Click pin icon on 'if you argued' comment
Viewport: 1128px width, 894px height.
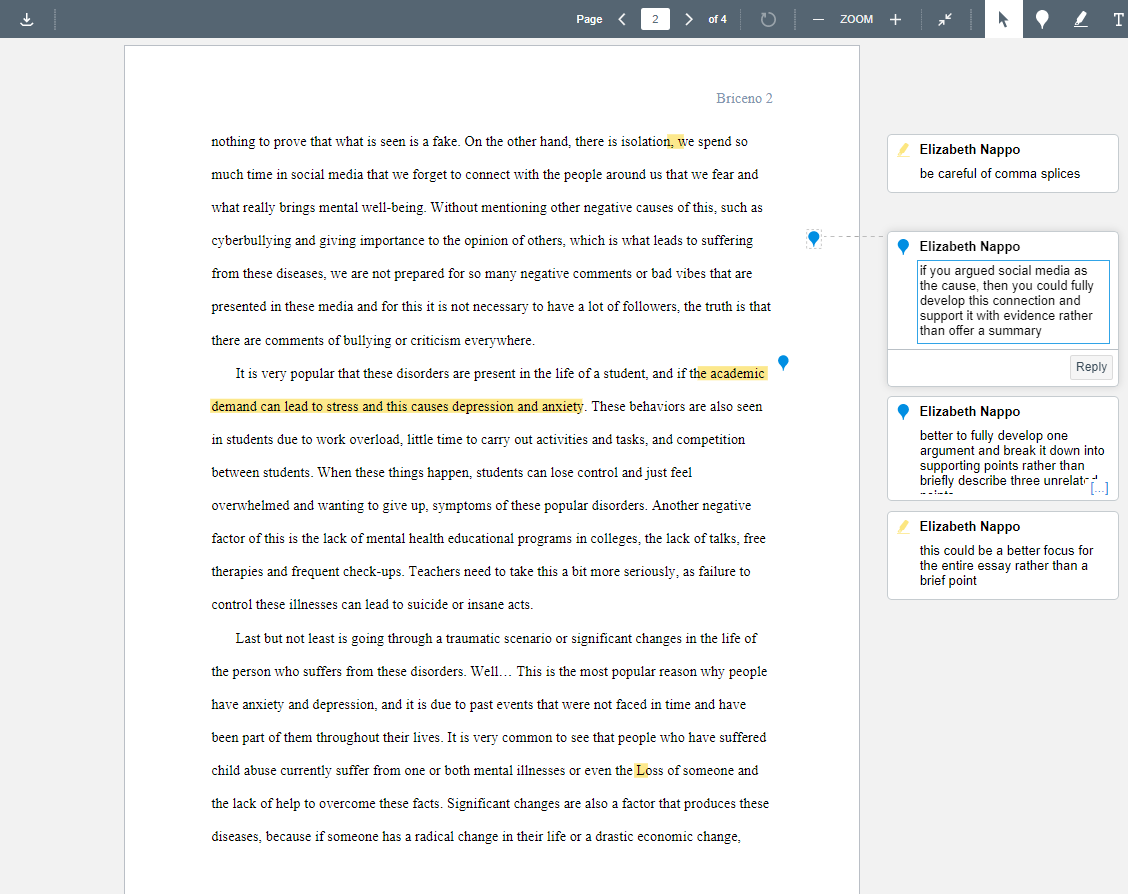pyautogui.click(x=904, y=247)
